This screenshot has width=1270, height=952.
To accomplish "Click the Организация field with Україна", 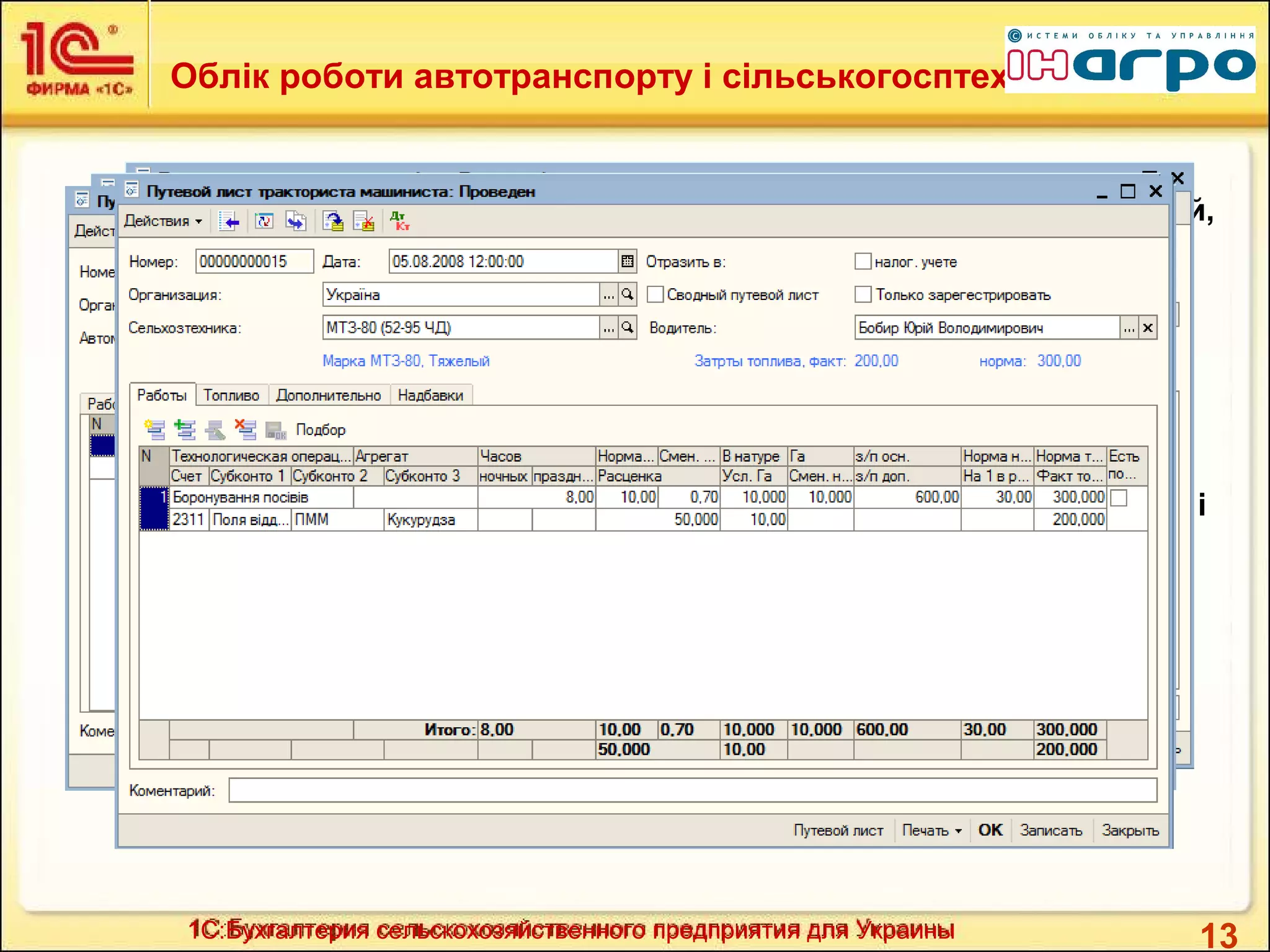I will tap(461, 295).
